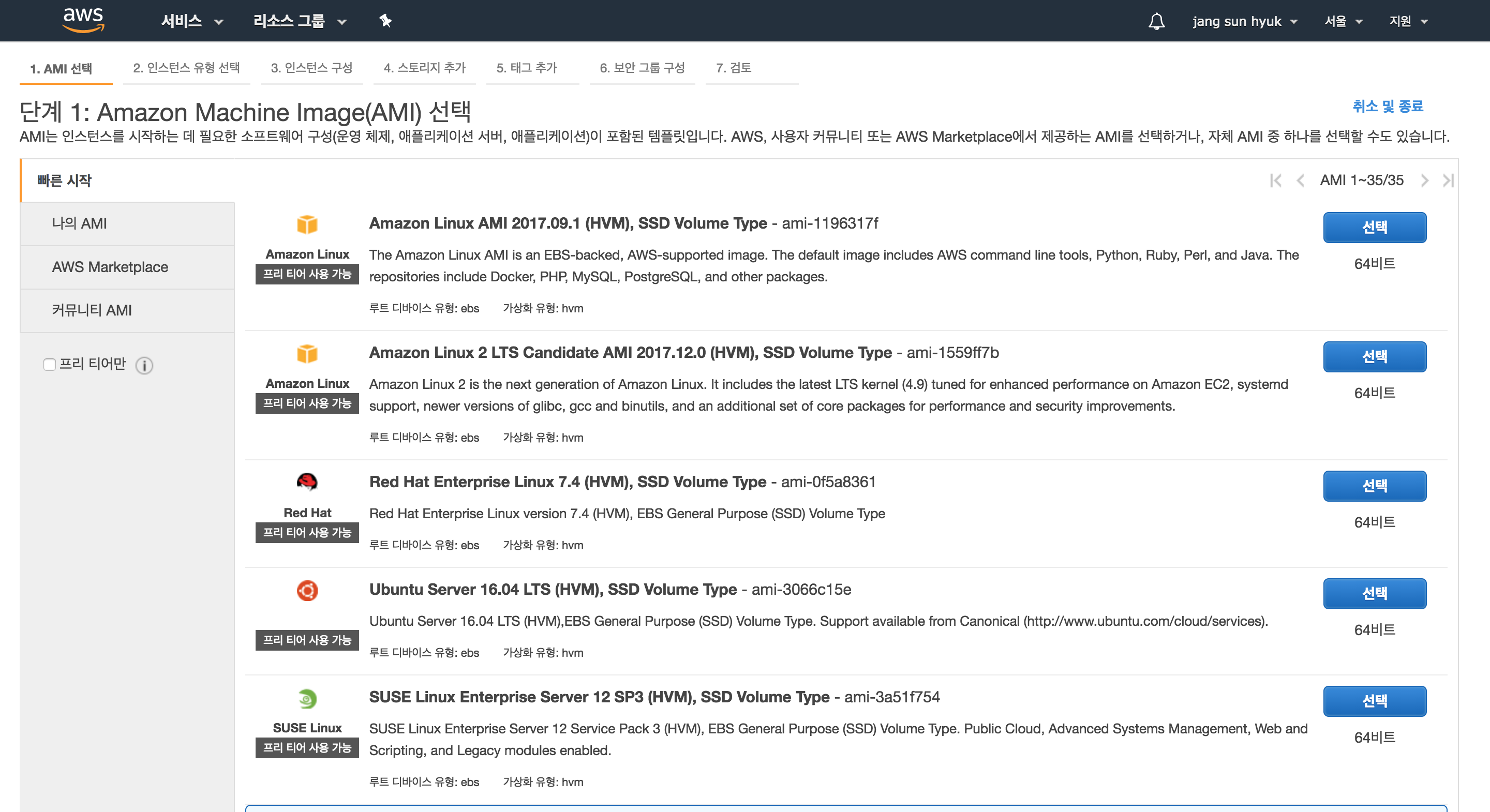Open the 서울 region dropdown
The height and width of the screenshot is (812, 1490).
coord(1343,21)
